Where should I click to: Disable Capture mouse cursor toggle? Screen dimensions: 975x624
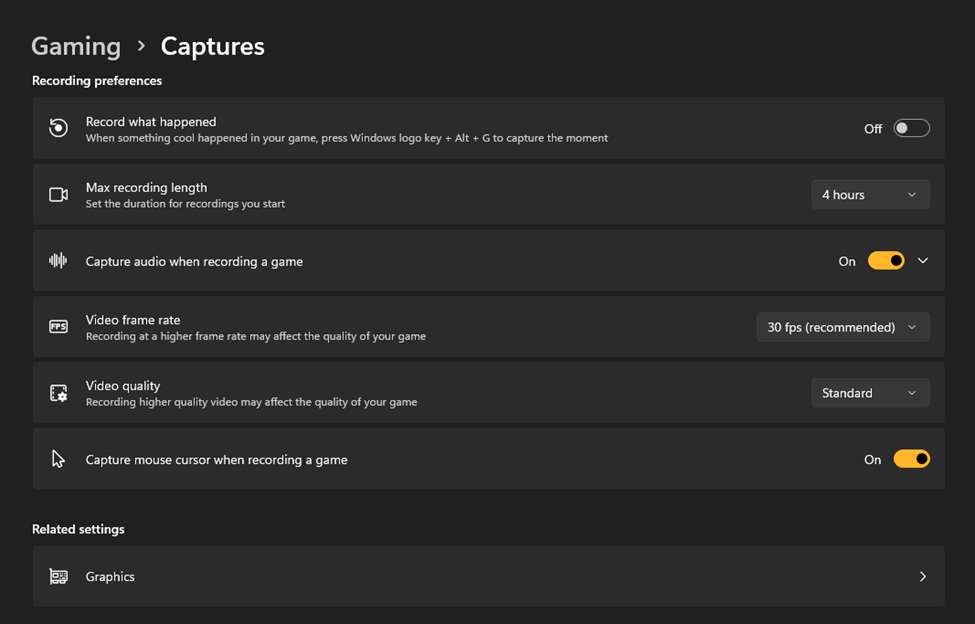pos(911,459)
